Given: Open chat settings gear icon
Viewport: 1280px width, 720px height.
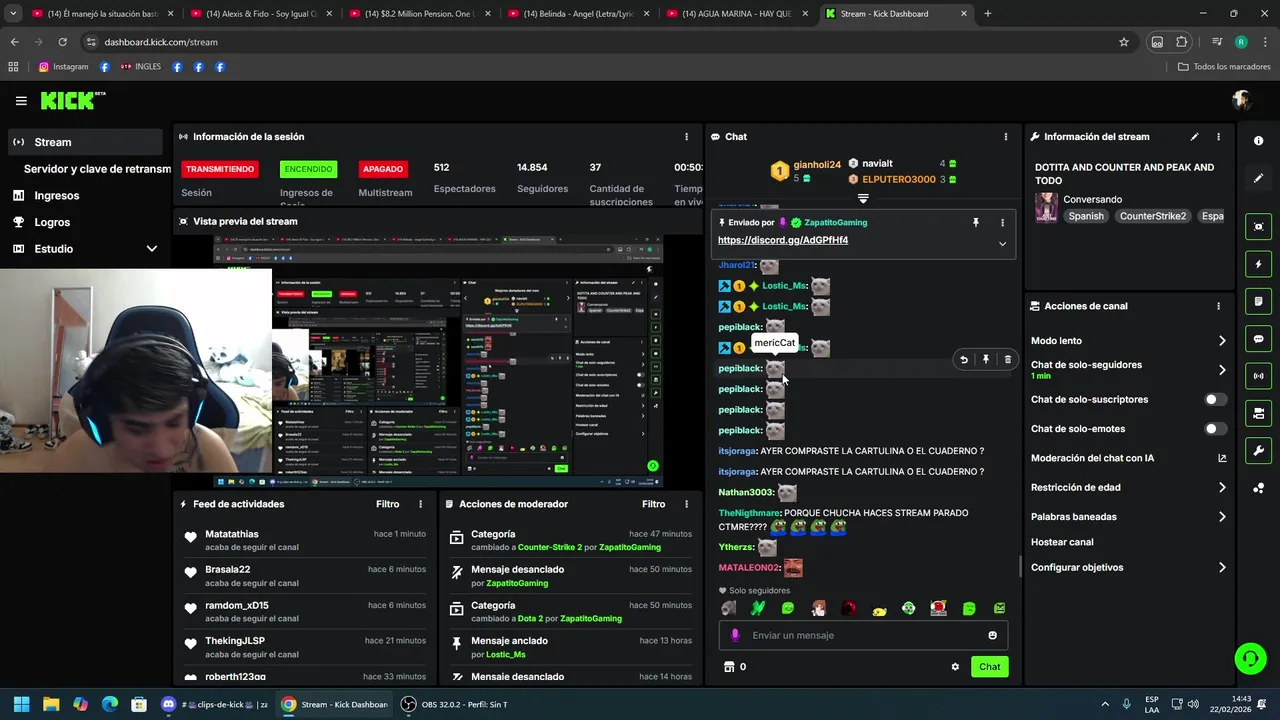Looking at the screenshot, I should [x=955, y=667].
